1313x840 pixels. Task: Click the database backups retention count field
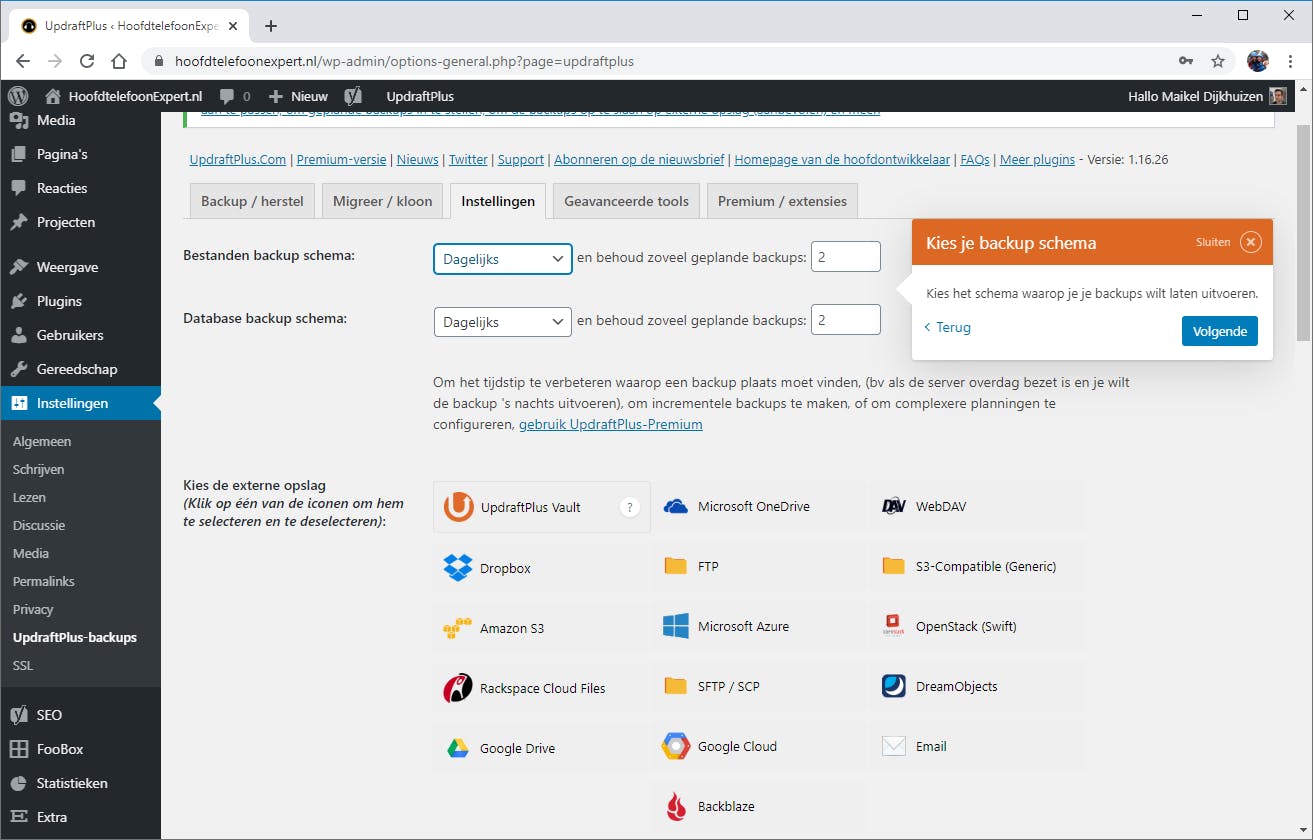point(845,320)
